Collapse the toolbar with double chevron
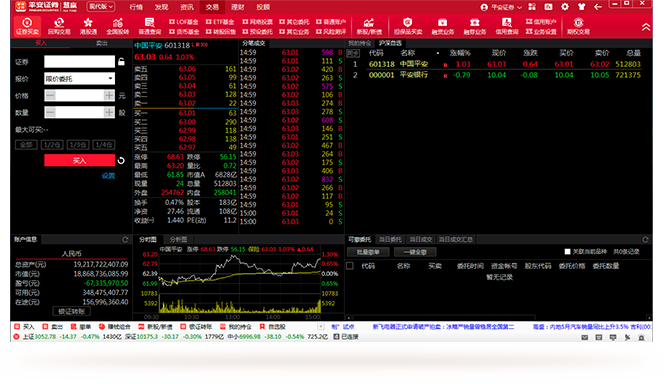Viewport: 664px width, 384px height. [645, 27]
